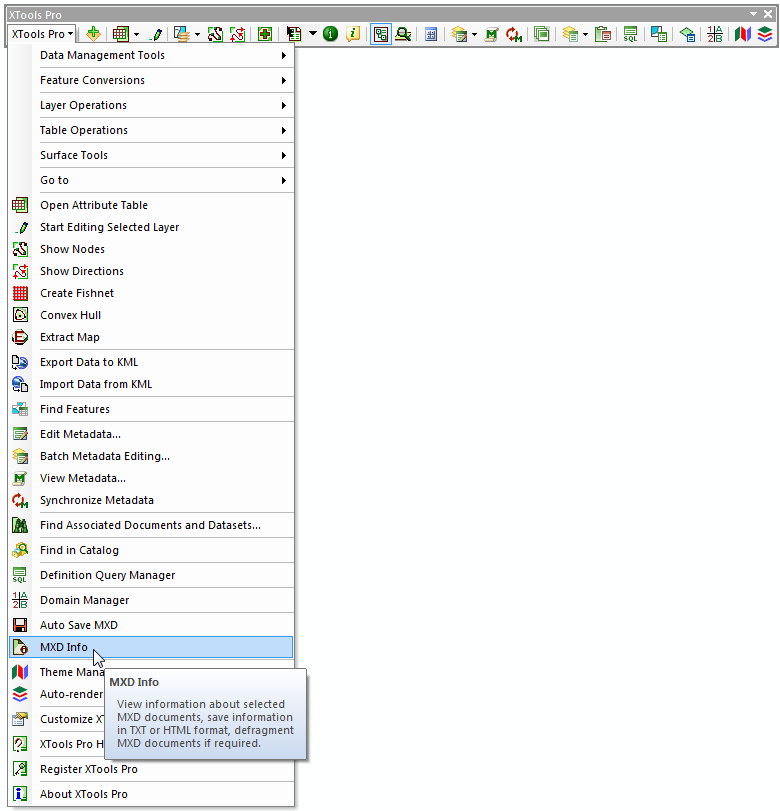Select the Show Nodes menu entry
Screen dimensions: 780x811
pyautogui.click(x=152, y=249)
